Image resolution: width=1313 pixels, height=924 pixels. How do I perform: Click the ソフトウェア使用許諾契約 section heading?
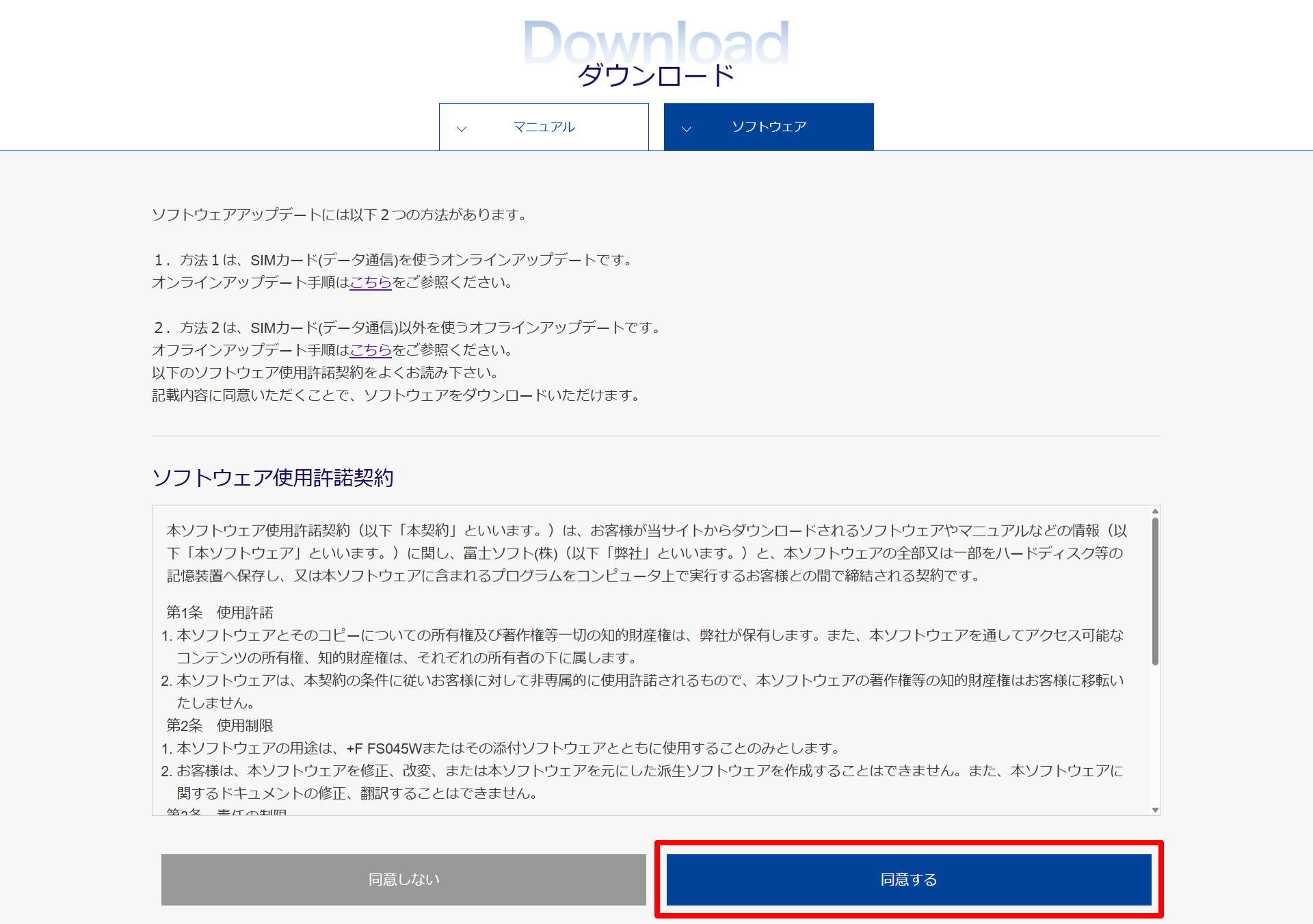(x=273, y=477)
